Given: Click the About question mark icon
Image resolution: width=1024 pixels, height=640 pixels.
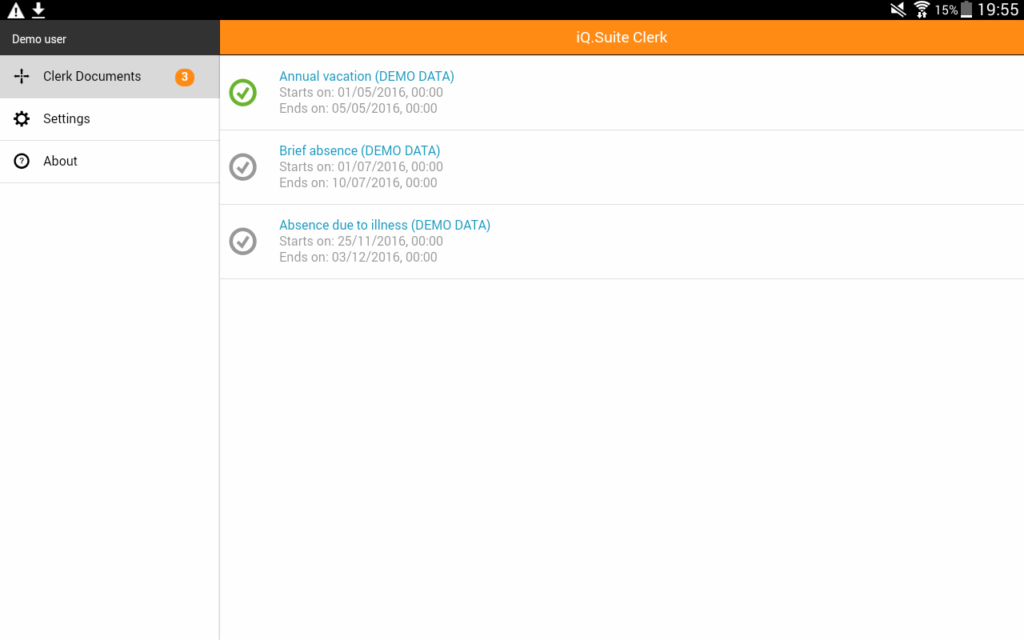Looking at the screenshot, I should pos(21,161).
